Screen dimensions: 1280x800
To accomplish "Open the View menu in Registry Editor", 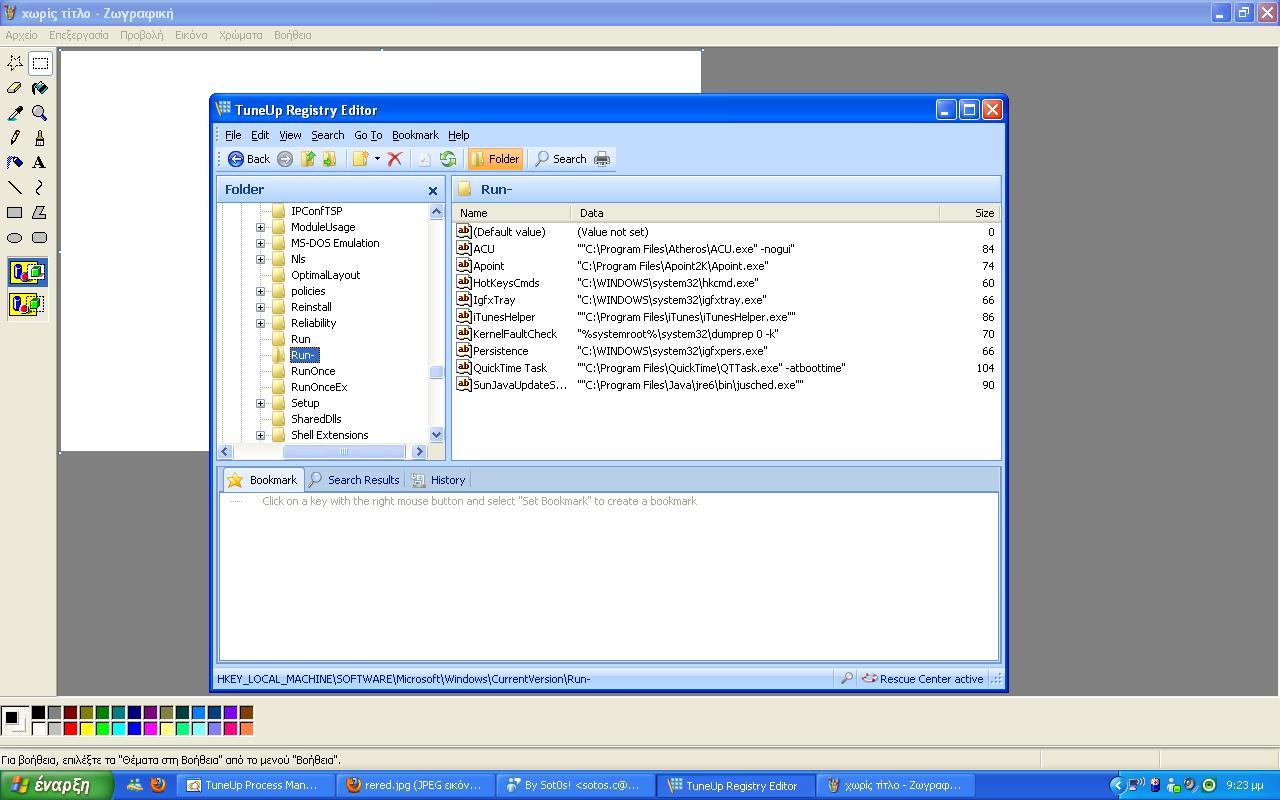I will [x=290, y=135].
